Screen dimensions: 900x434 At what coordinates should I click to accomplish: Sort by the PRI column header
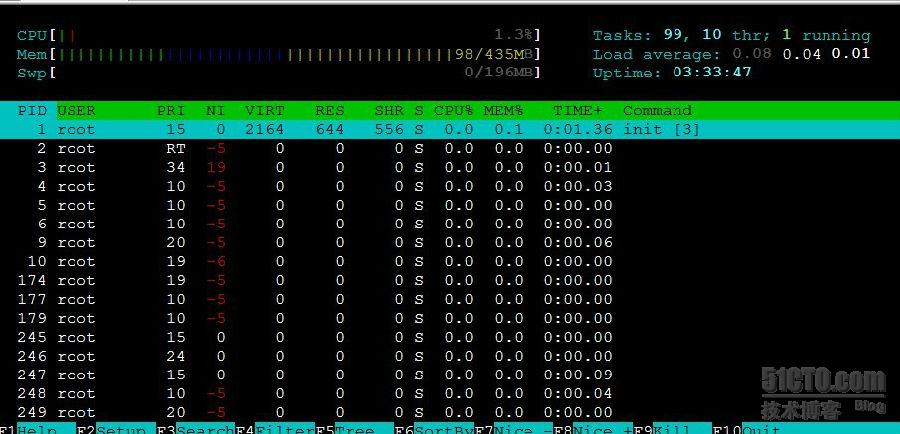point(171,110)
